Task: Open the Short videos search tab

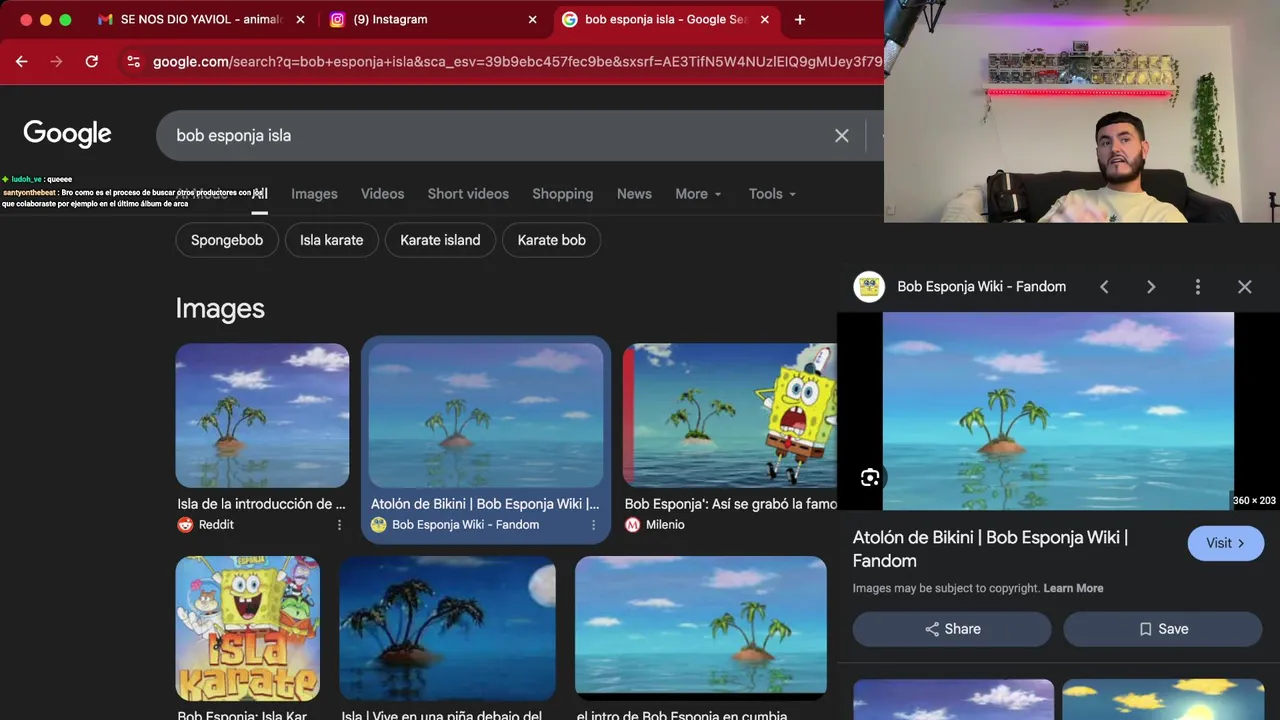Action: click(x=468, y=194)
